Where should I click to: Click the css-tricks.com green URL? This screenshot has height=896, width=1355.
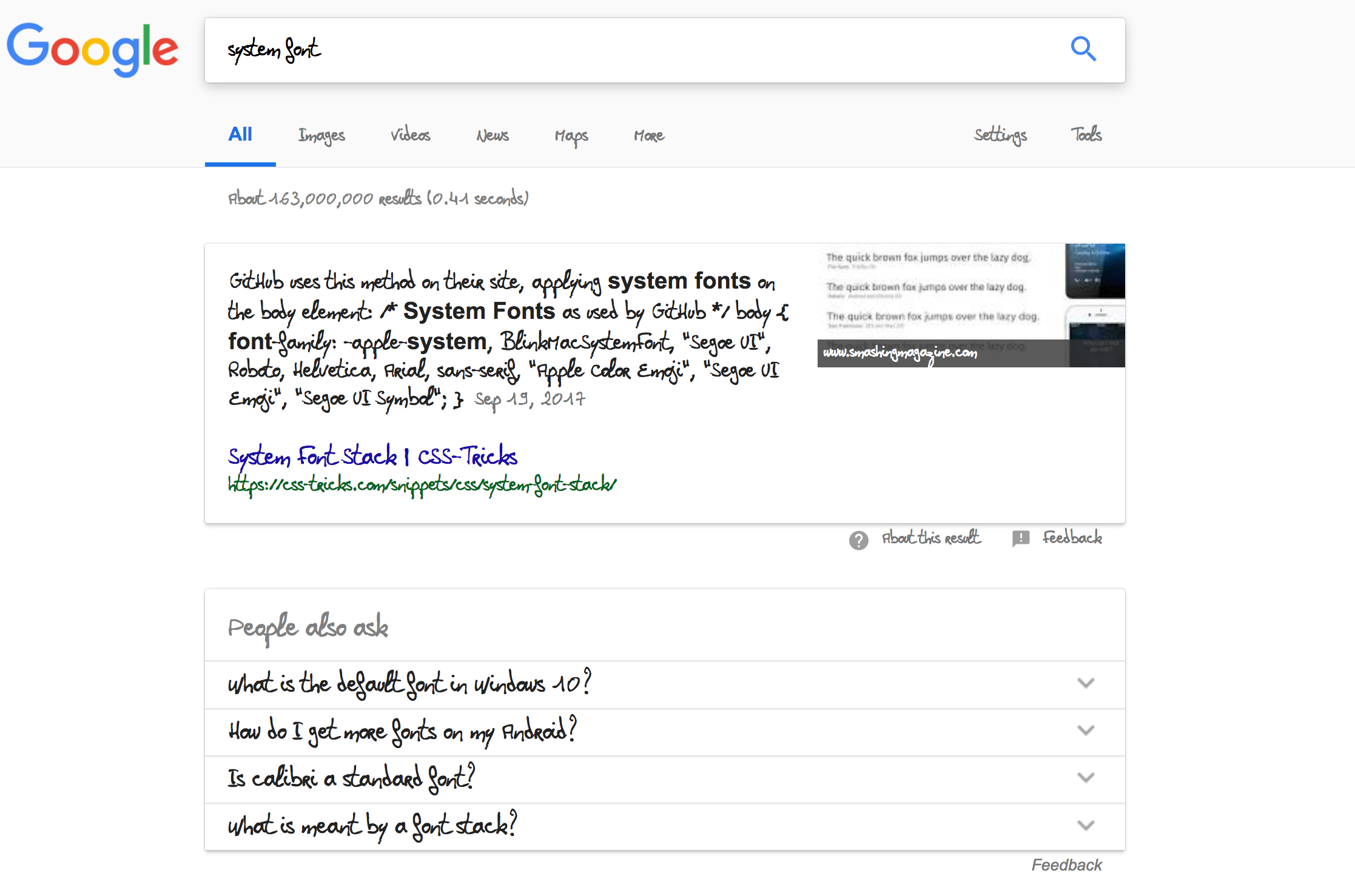pos(422,485)
